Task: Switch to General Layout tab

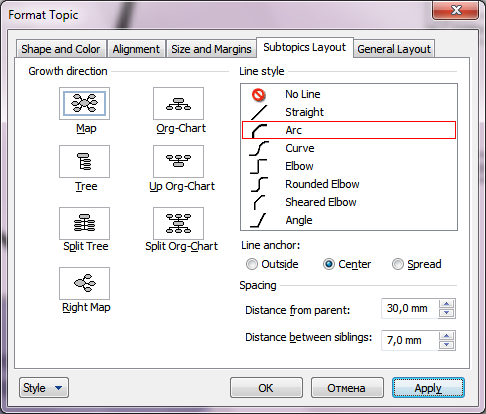Action: click(394, 49)
